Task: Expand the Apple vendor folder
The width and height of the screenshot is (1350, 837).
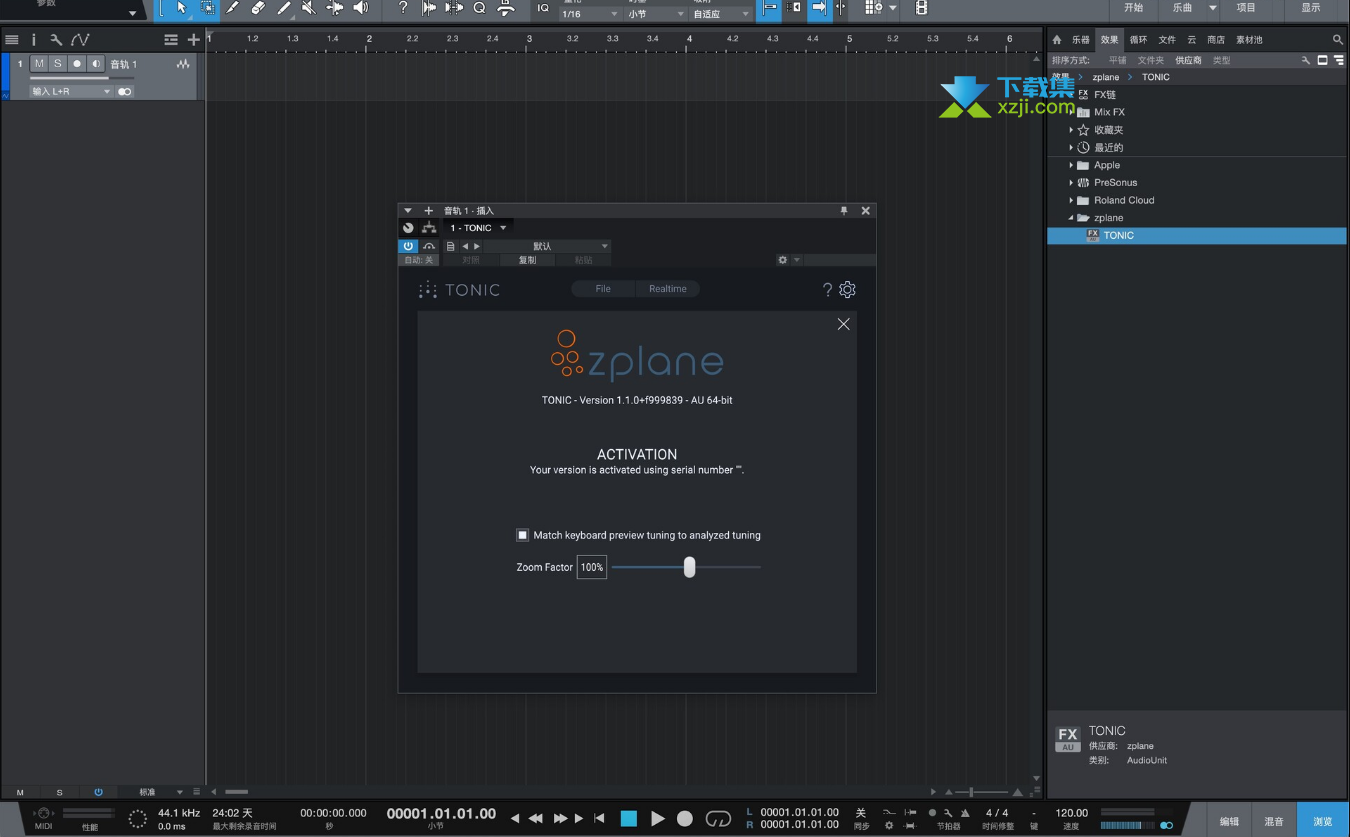Action: 1071,165
